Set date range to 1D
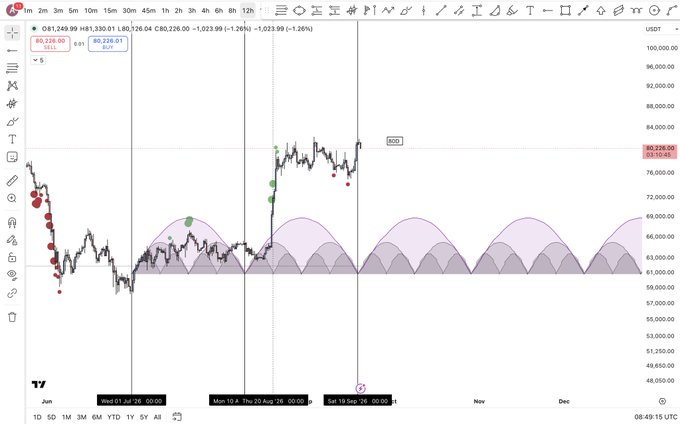This screenshot has width=680, height=424. click(x=37, y=417)
